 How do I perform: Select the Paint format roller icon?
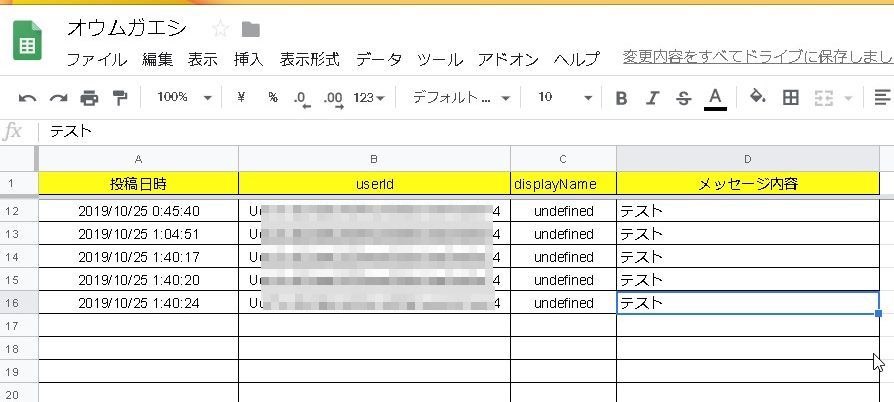(x=120, y=98)
